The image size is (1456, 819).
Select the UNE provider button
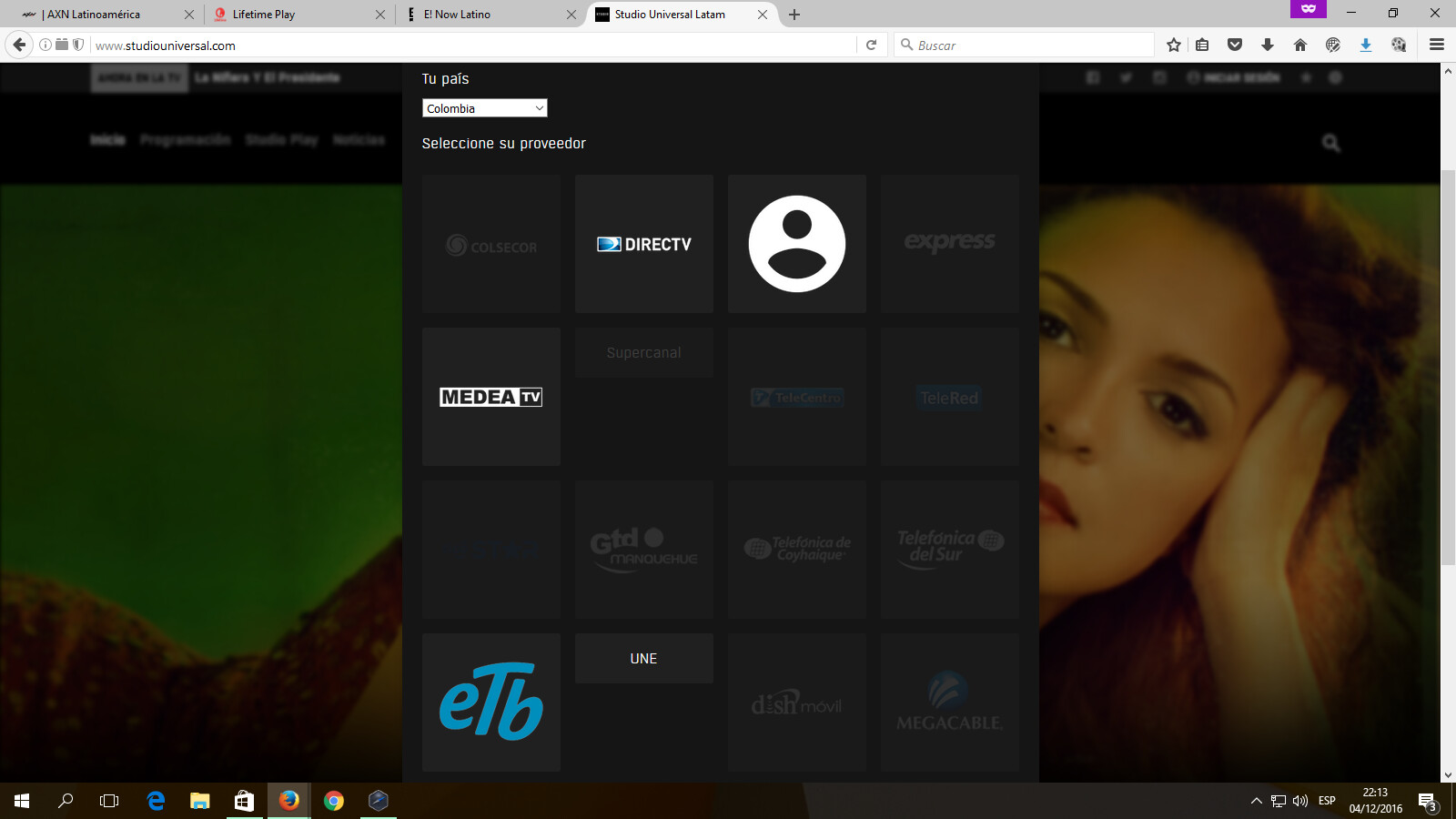click(x=644, y=659)
